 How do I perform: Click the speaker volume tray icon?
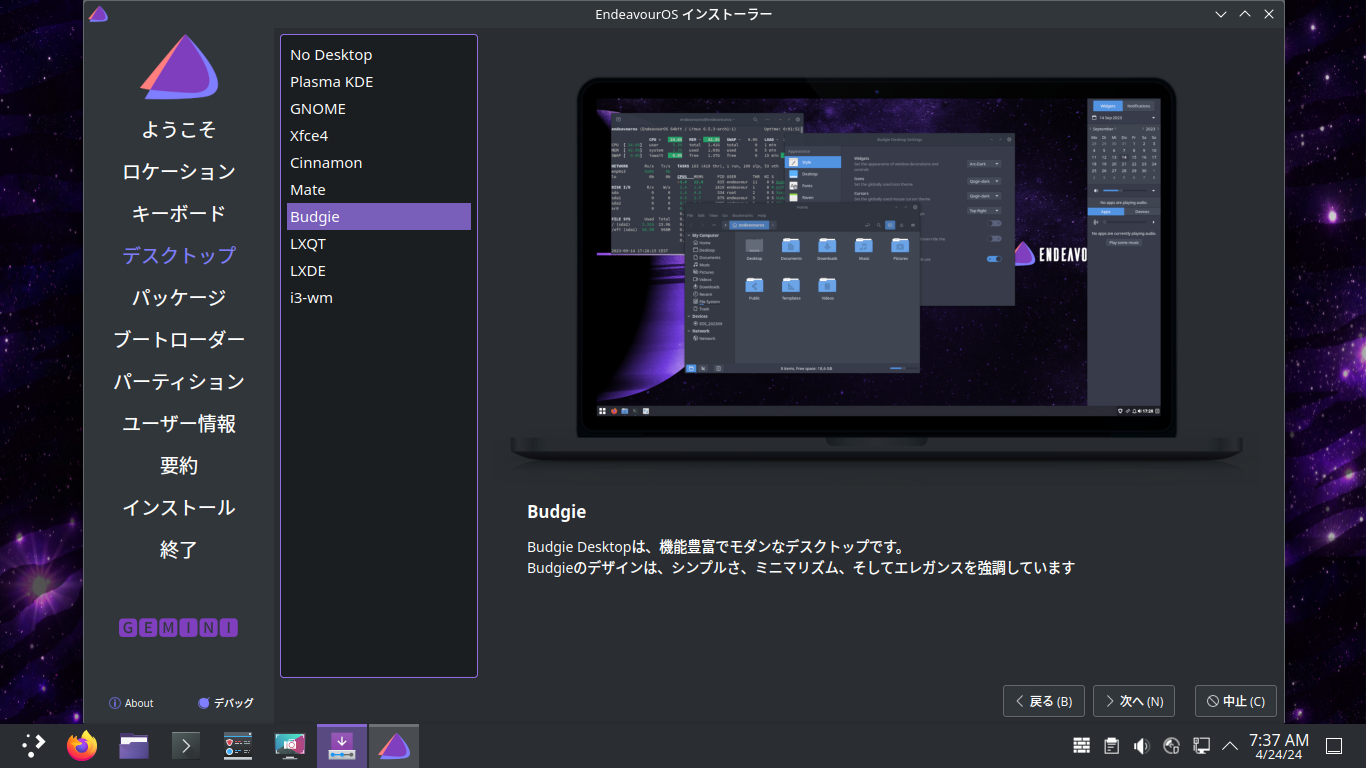pos(1141,745)
